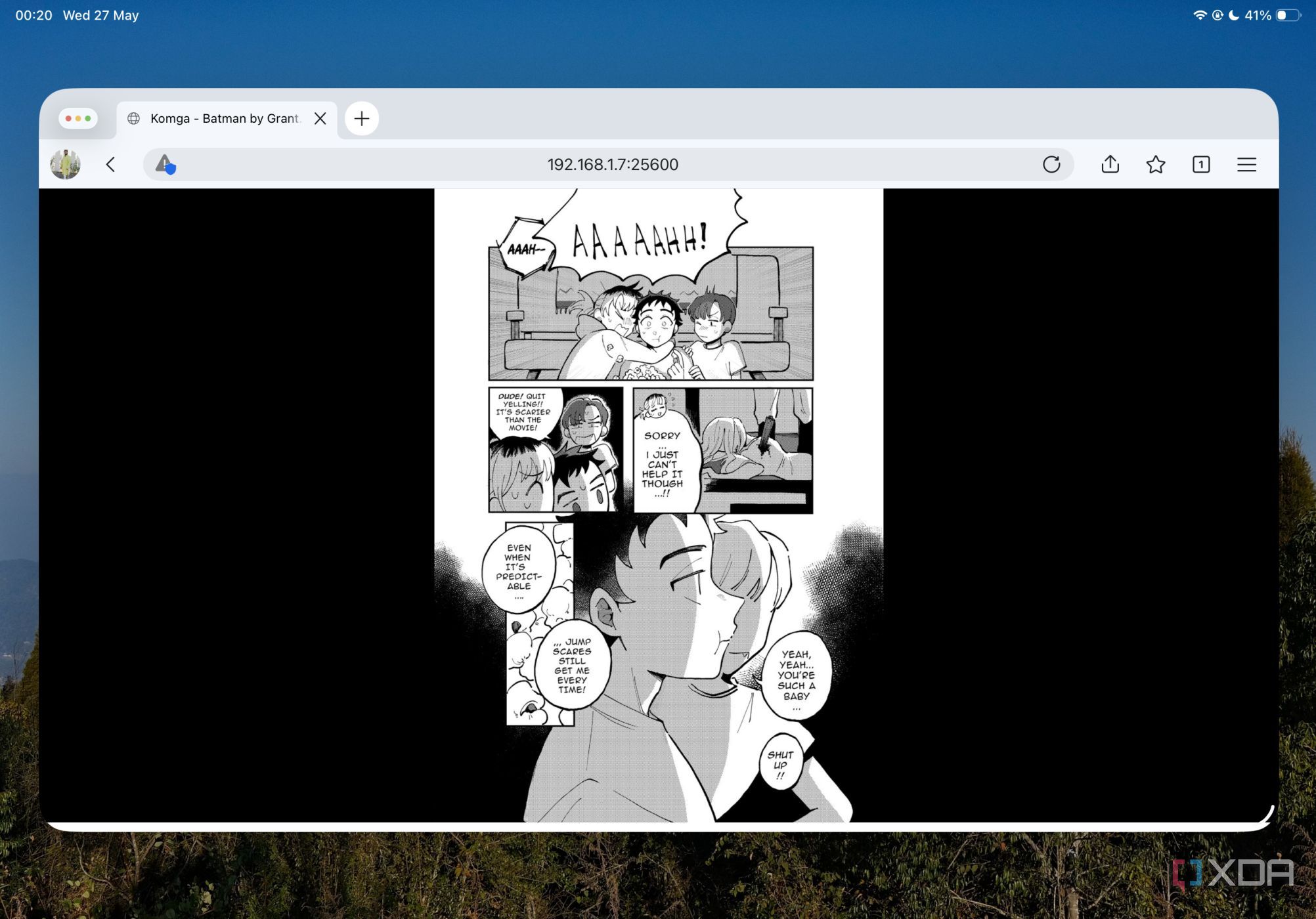Click the clock showing 00:20
1316x919 pixels.
tap(33, 15)
